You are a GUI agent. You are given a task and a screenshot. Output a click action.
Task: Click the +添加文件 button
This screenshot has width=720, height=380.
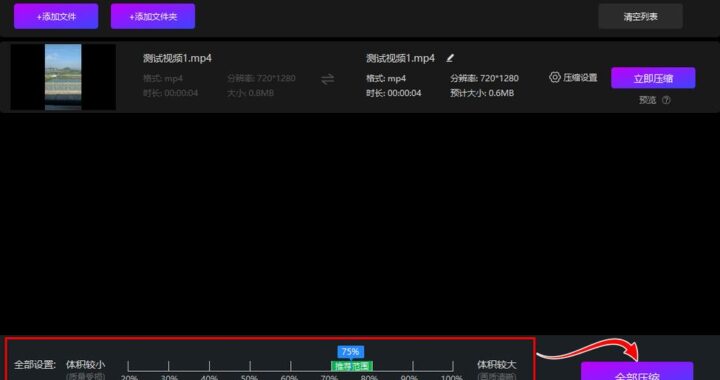point(56,17)
